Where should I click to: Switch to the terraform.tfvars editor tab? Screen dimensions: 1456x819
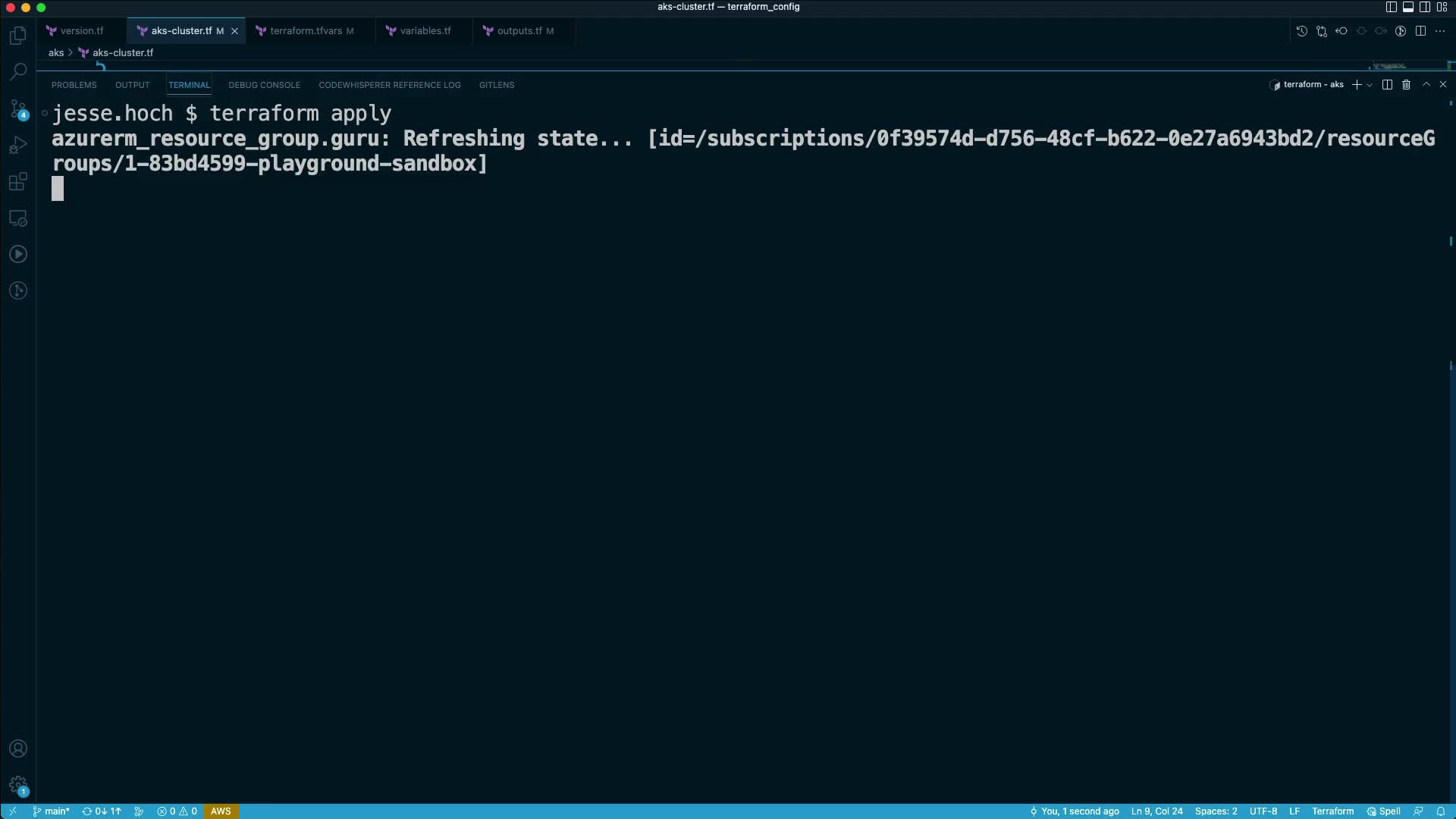tap(306, 31)
